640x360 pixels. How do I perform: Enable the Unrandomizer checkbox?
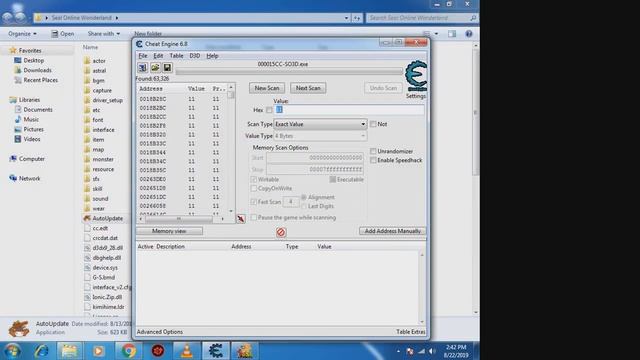[x=373, y=151]
